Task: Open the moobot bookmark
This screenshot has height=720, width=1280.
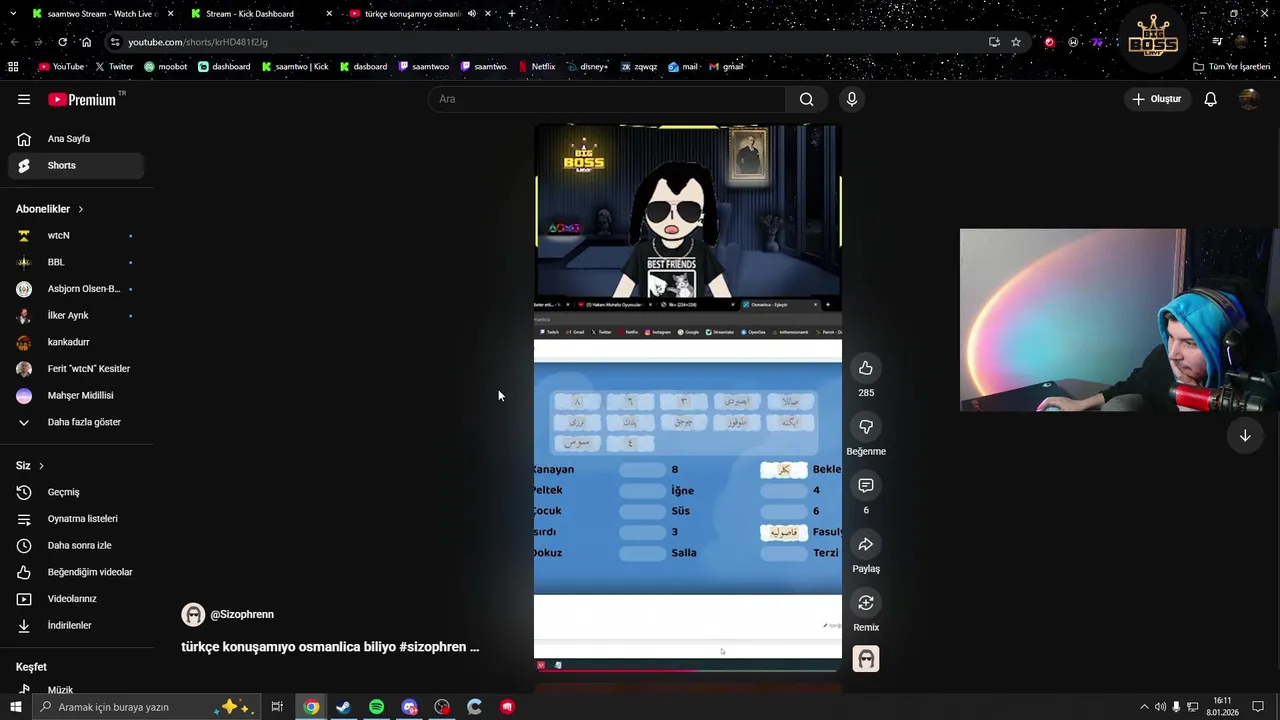Action: pyautogui.click(x=165, y=67)
